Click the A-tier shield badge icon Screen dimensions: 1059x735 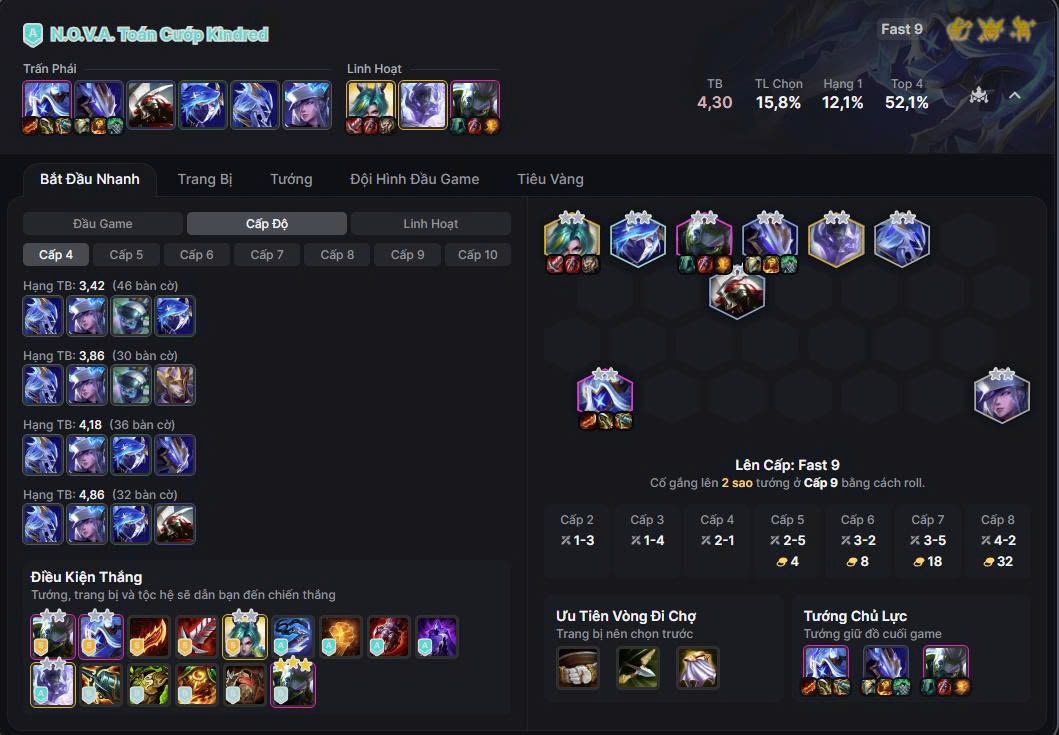pos(32,34)
